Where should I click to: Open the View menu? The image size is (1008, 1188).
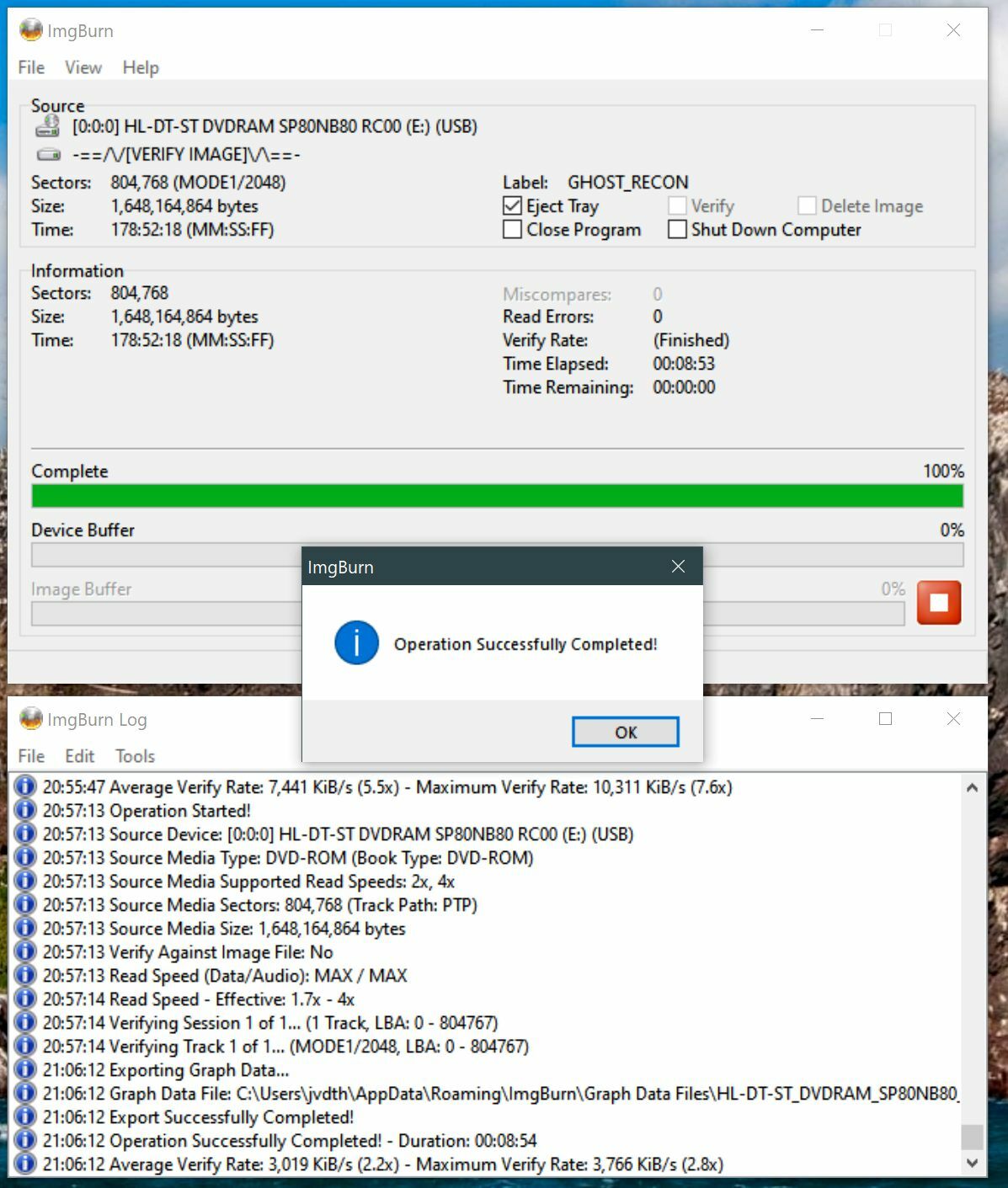tap(83, 67)
